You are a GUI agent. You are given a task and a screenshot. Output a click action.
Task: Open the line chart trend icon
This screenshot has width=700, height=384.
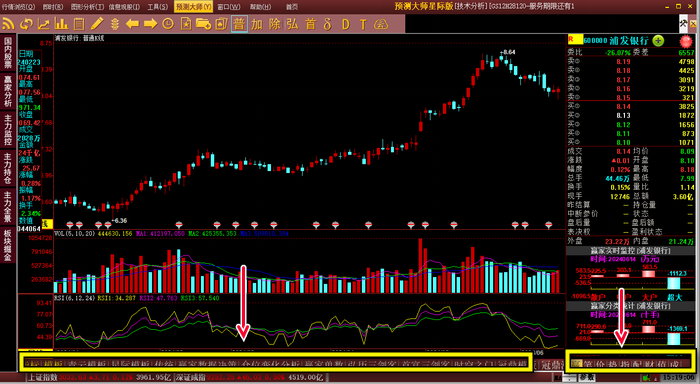click(44, 24)
